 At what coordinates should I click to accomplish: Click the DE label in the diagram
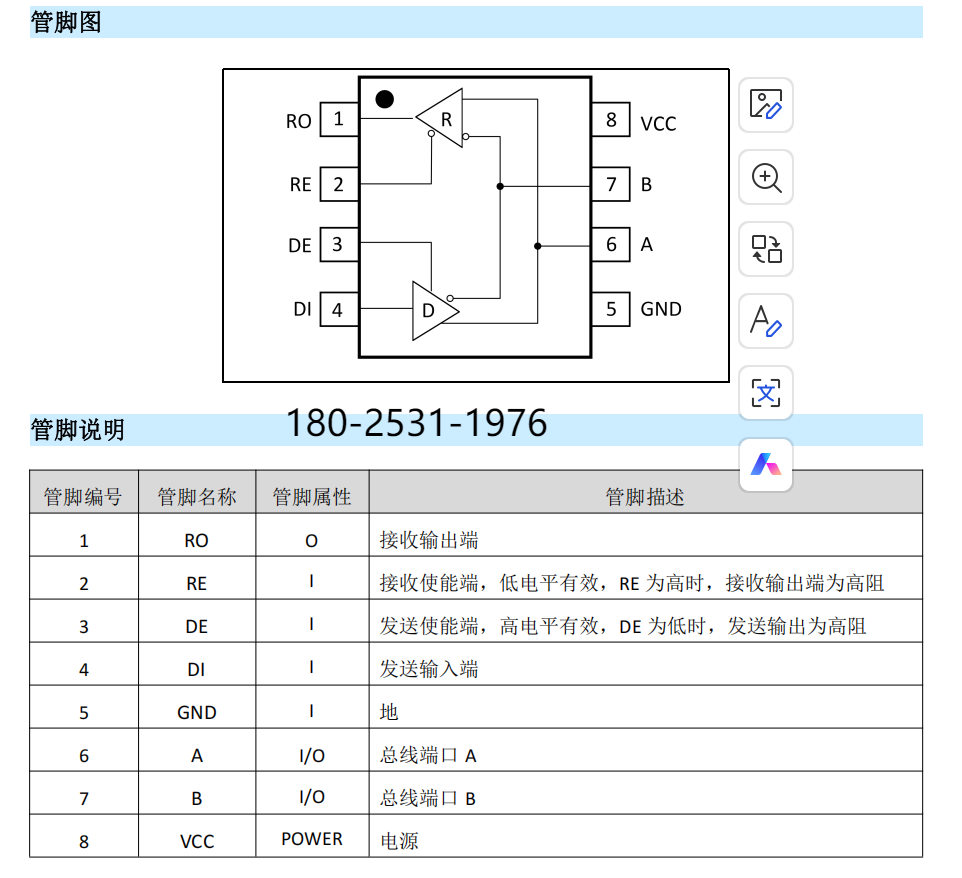[300, 246]
